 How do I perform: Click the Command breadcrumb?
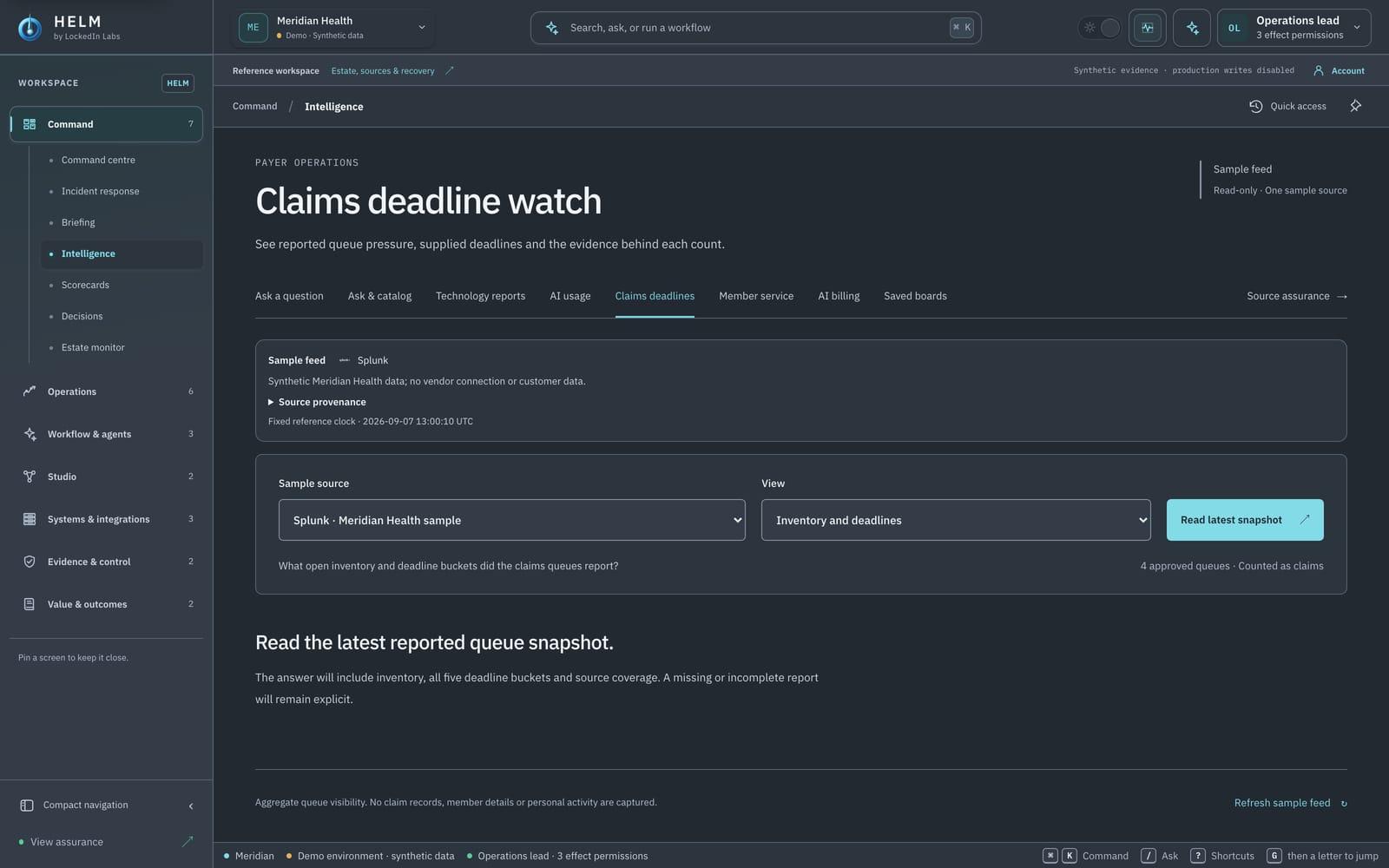coord(254,106)
